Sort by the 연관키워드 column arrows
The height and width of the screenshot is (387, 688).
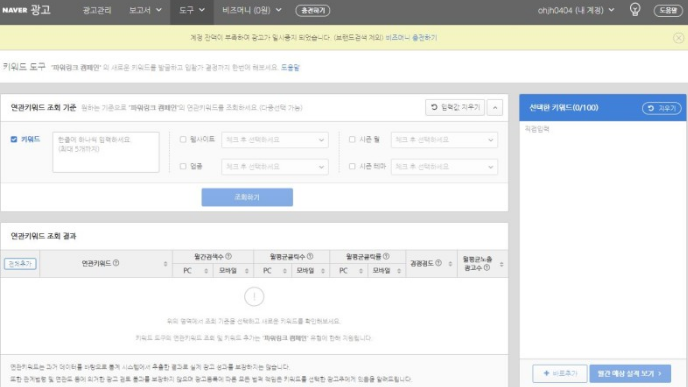point(165,264)
